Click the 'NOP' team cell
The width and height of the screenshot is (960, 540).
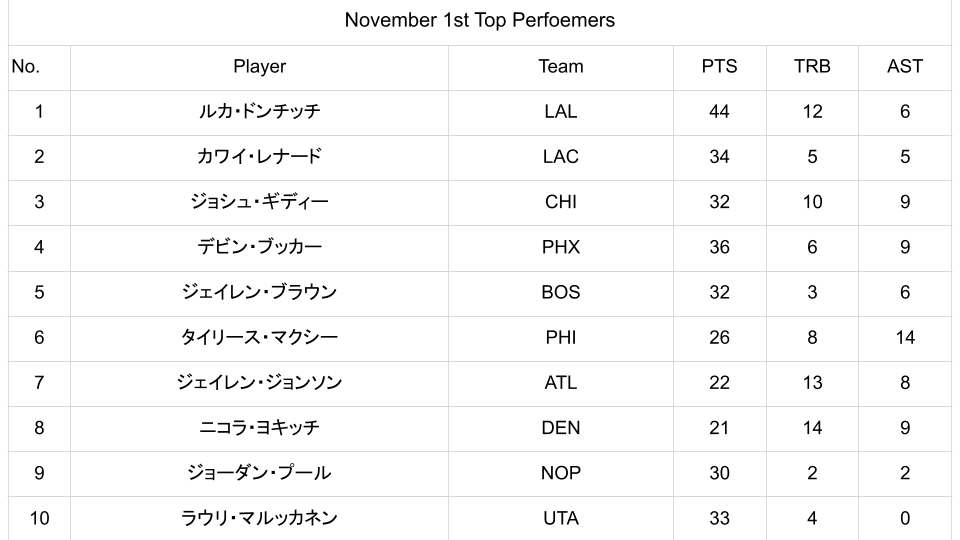(x=560, y=473)
